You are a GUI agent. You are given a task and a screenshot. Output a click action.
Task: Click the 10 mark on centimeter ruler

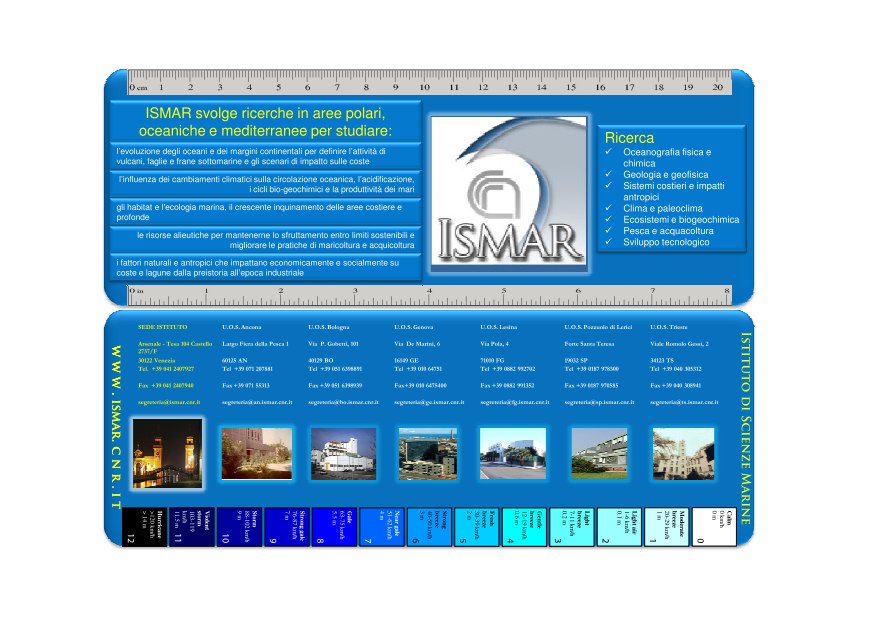[425, 87]
